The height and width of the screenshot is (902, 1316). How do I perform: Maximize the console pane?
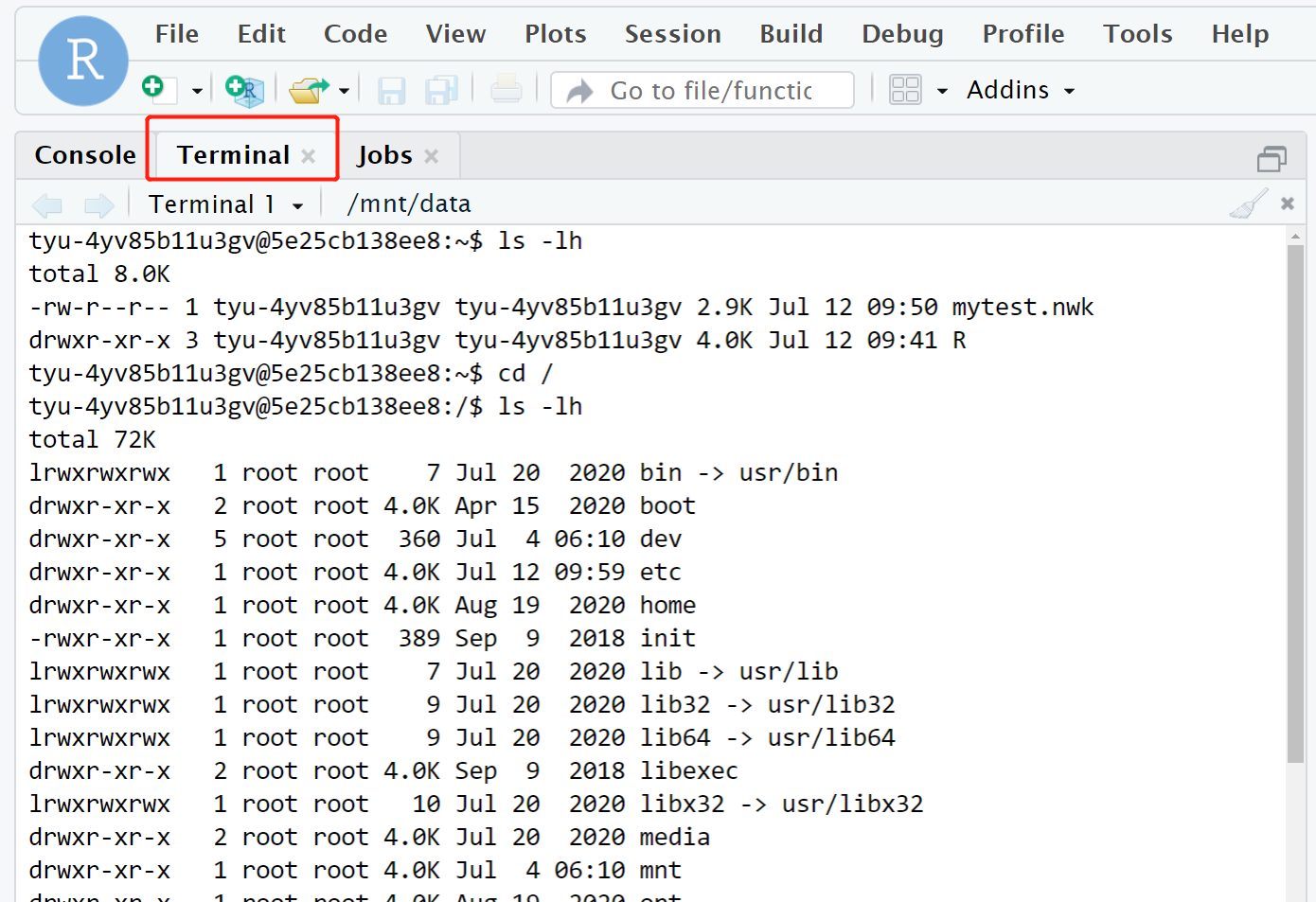coord(1272,158)
